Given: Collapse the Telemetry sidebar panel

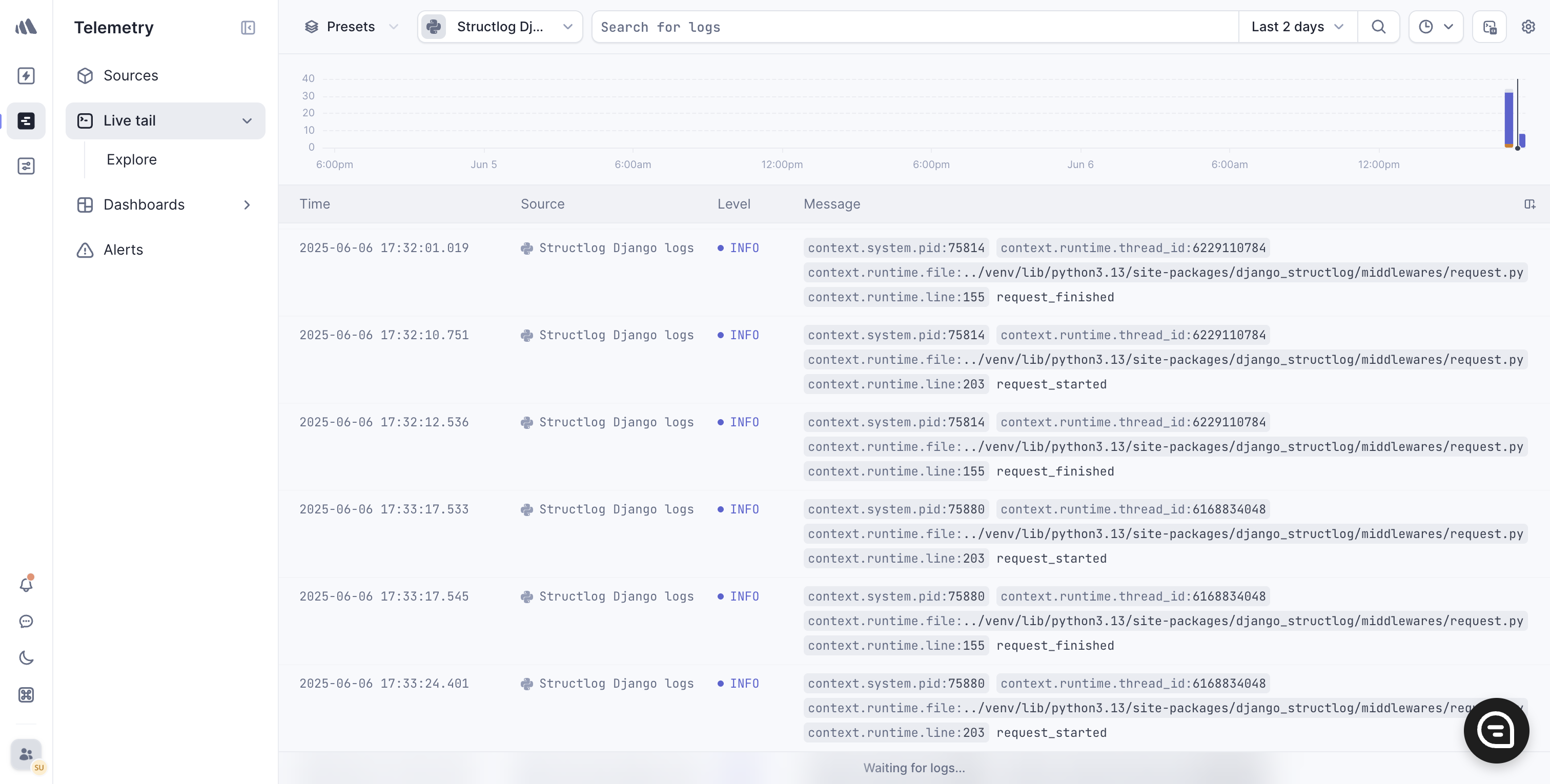Looking at the screenshot, I should tap(248, 27).
